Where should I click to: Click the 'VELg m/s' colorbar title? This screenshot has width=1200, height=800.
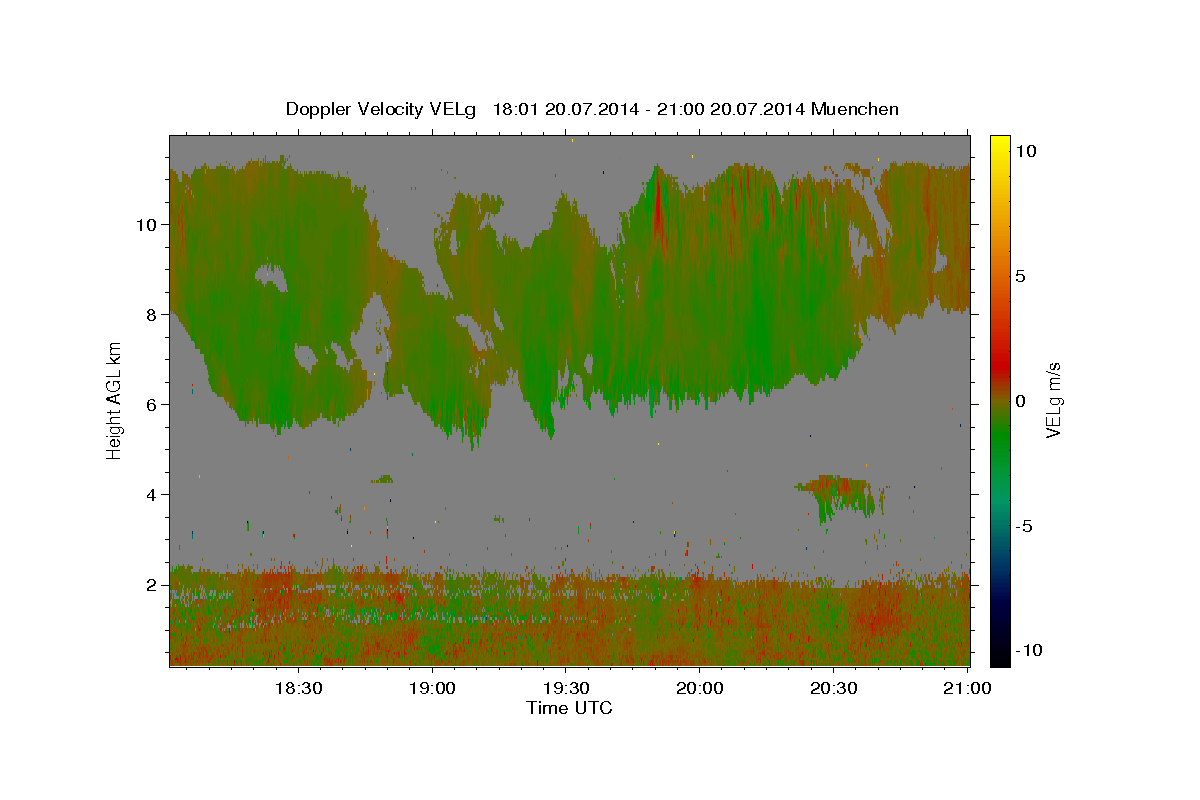(1054, 400)
